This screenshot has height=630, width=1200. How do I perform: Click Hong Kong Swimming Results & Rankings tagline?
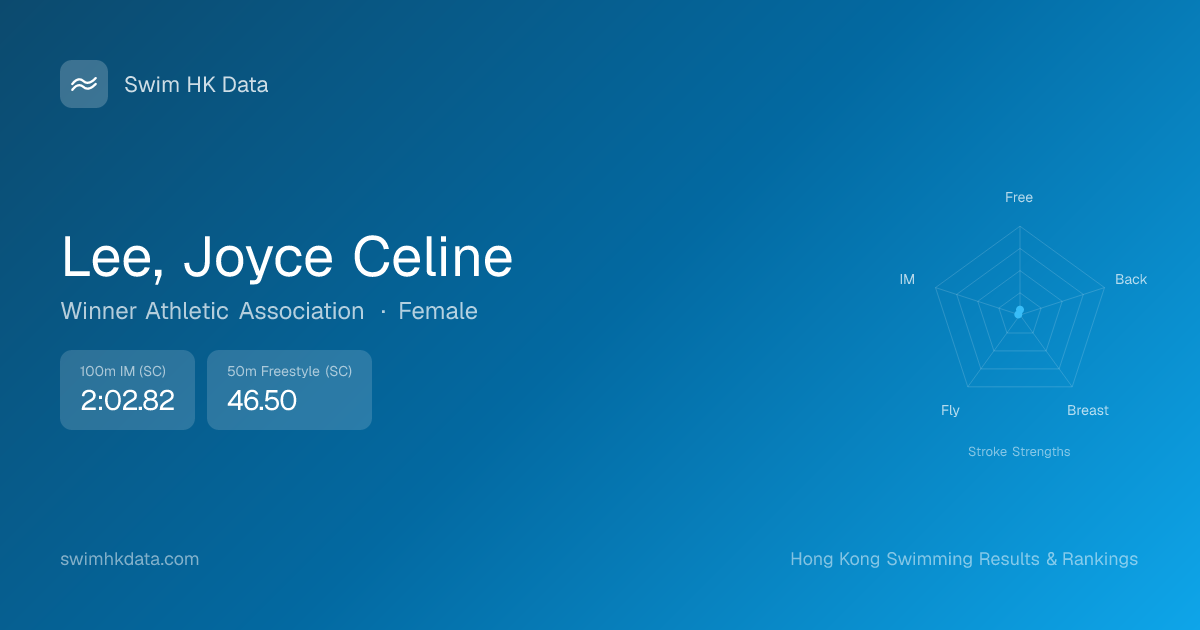(964, 559)
